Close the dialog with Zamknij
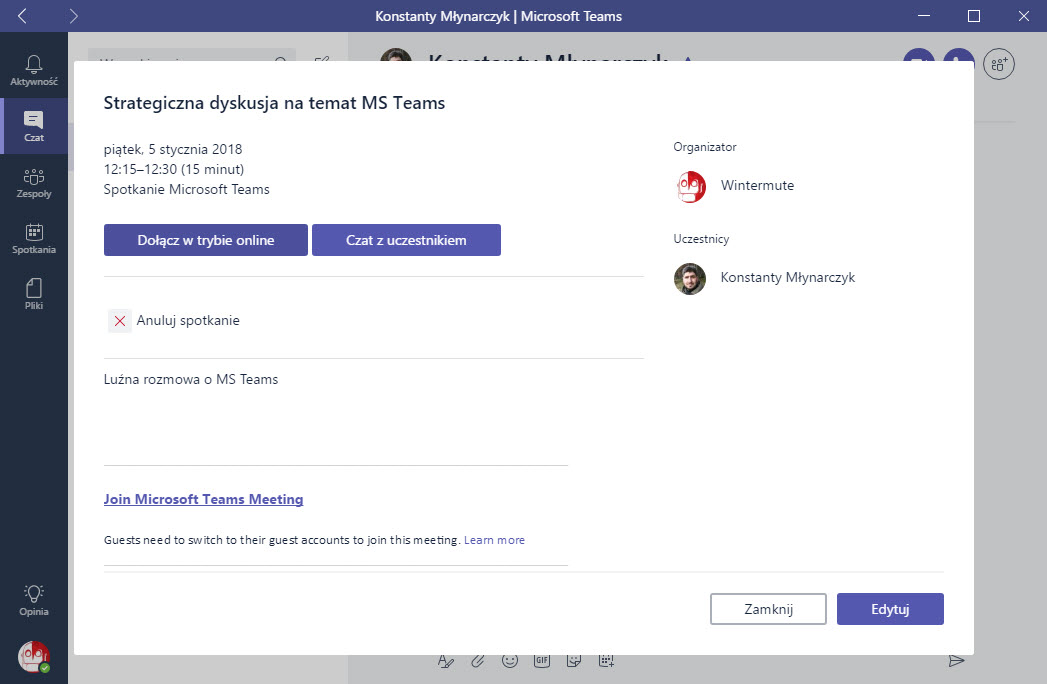The width and height of the screenshot is (1047, 684). click(x=768, y=609)
